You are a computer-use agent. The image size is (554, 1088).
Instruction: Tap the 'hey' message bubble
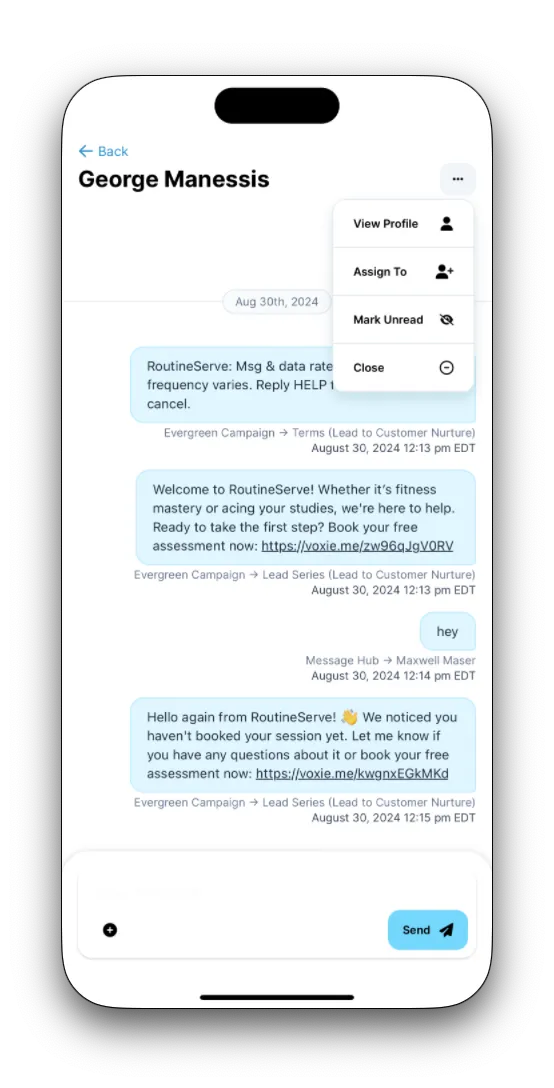click(x=448, y=631)
